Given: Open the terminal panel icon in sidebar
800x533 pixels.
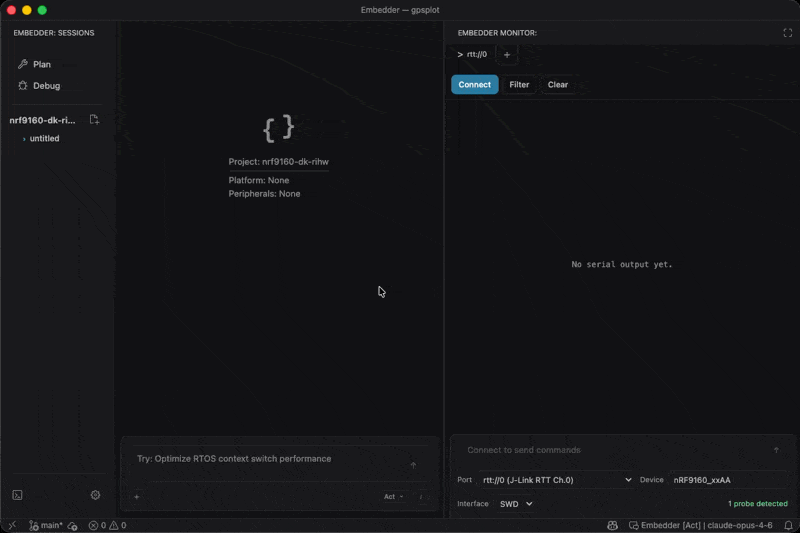Looking at the screenshot, I should [17, 495].
